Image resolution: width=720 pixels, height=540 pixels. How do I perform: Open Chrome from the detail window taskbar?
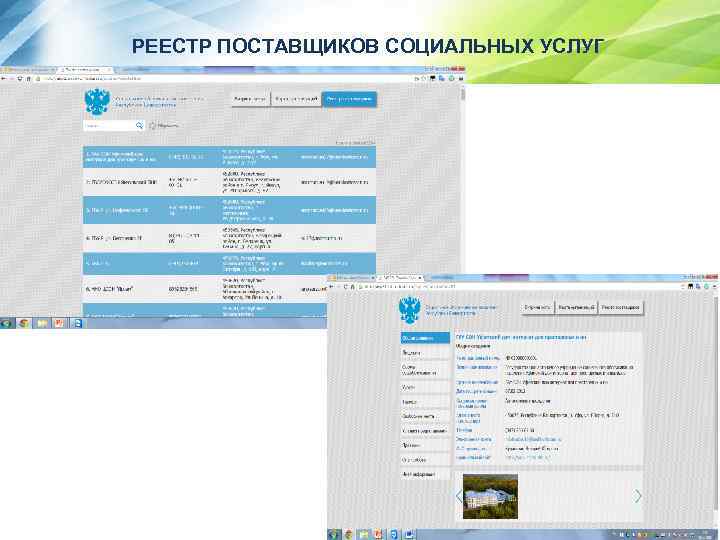pyautogui.click(x=349, y=534)
